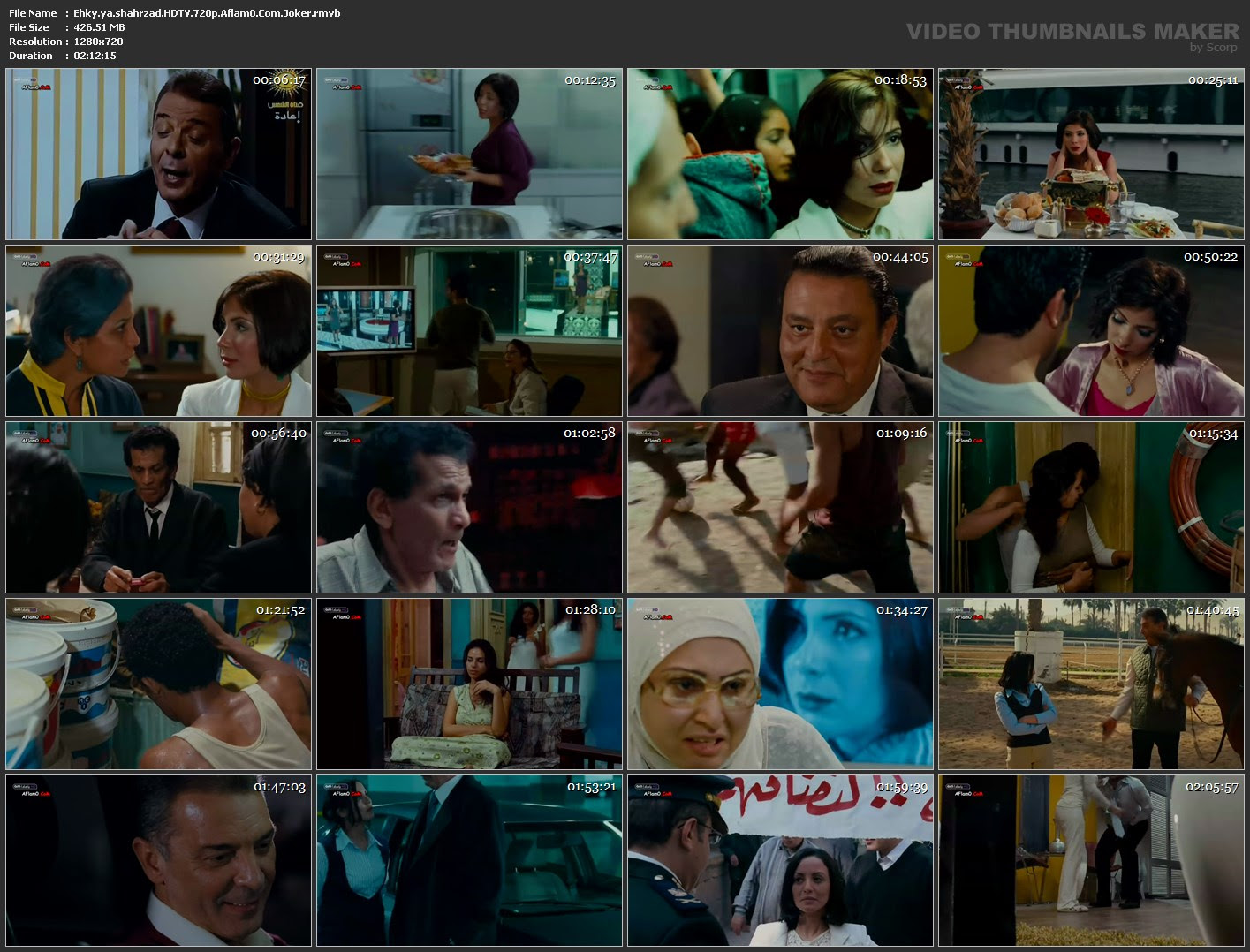The width and height of the screenshot is (1250, 952).
Task: Choose the frame marked 01:21:52
Action: coord(159,684)
